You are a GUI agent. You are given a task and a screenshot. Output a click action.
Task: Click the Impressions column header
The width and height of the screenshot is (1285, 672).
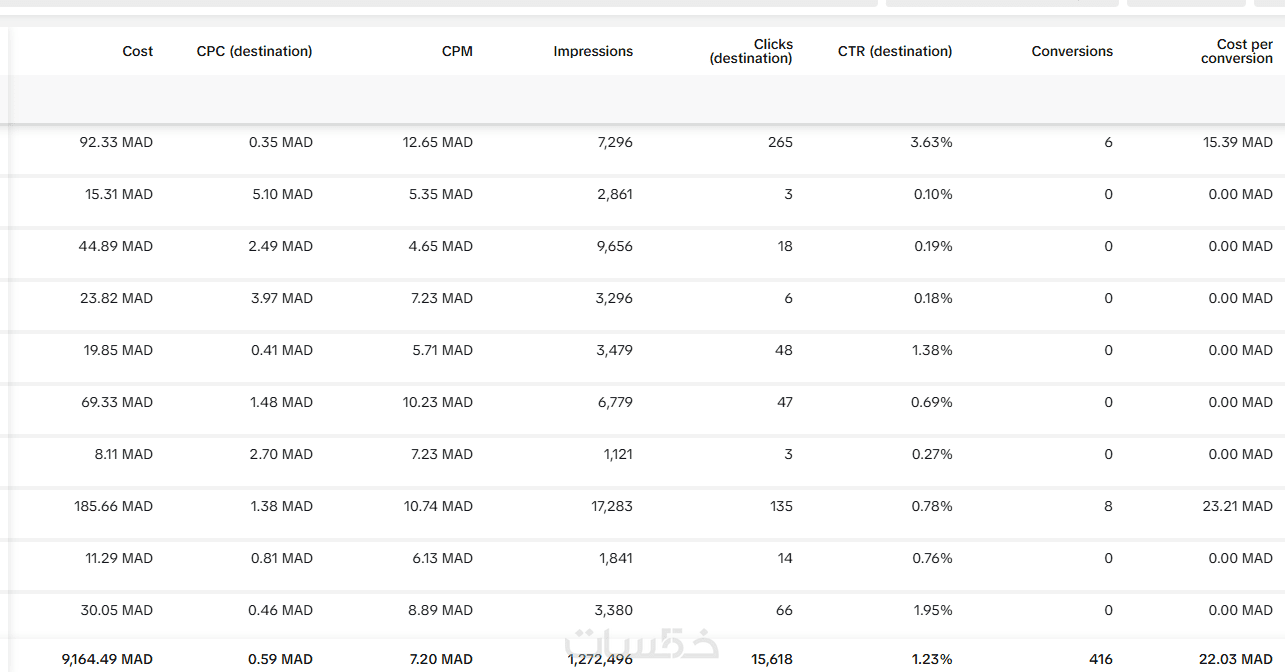593,51
